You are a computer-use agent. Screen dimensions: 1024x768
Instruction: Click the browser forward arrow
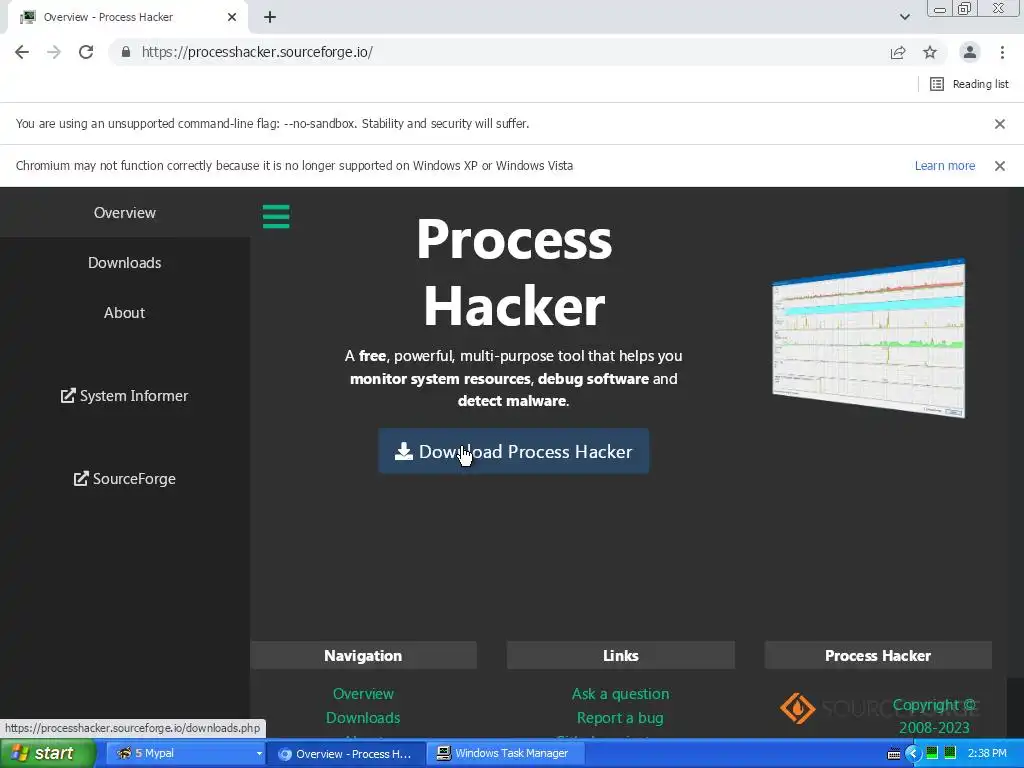click(54, 52)
